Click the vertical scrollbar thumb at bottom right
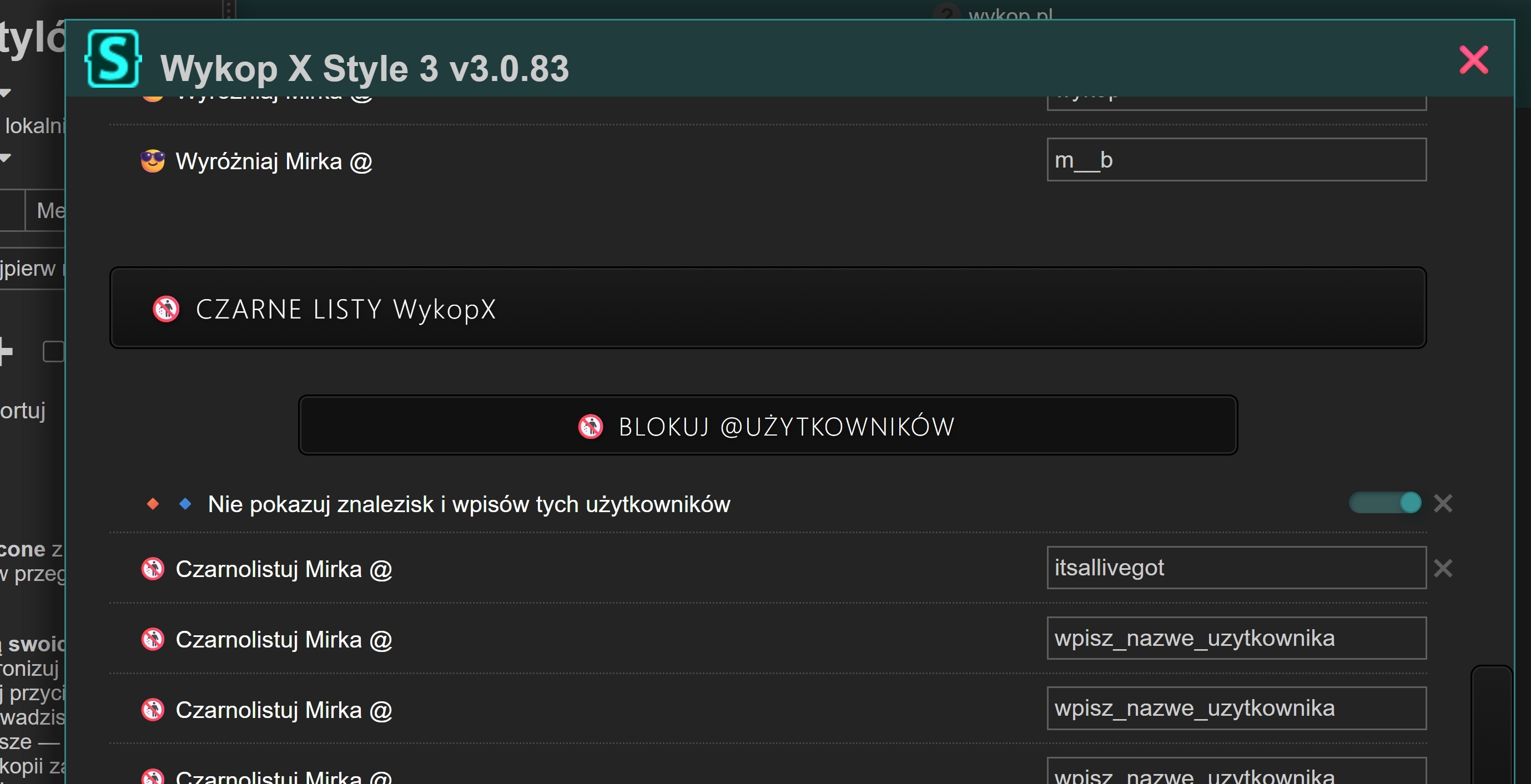 1491,725
